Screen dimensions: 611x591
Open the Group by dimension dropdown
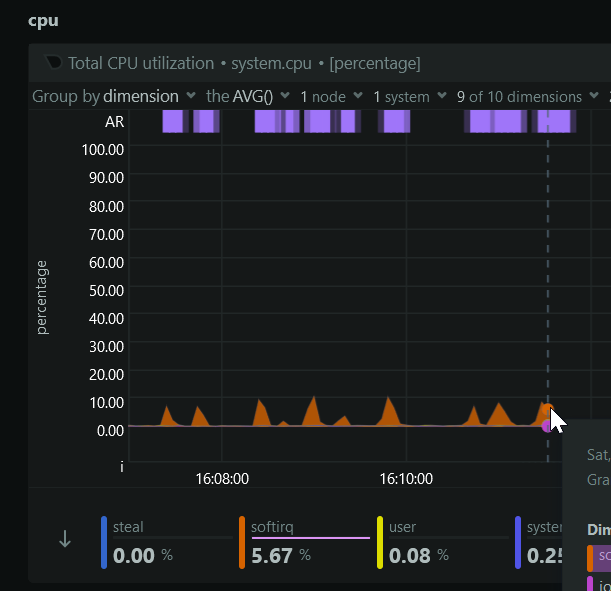pyautogui.click(x=113, y=96)
